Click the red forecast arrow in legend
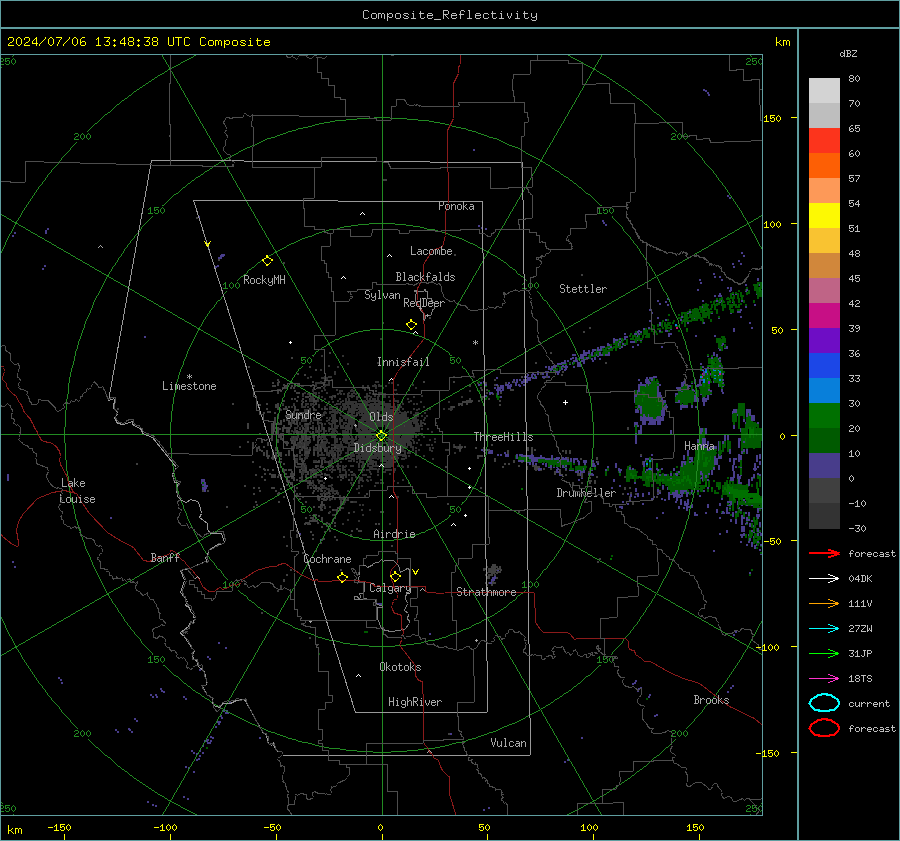 824,553
